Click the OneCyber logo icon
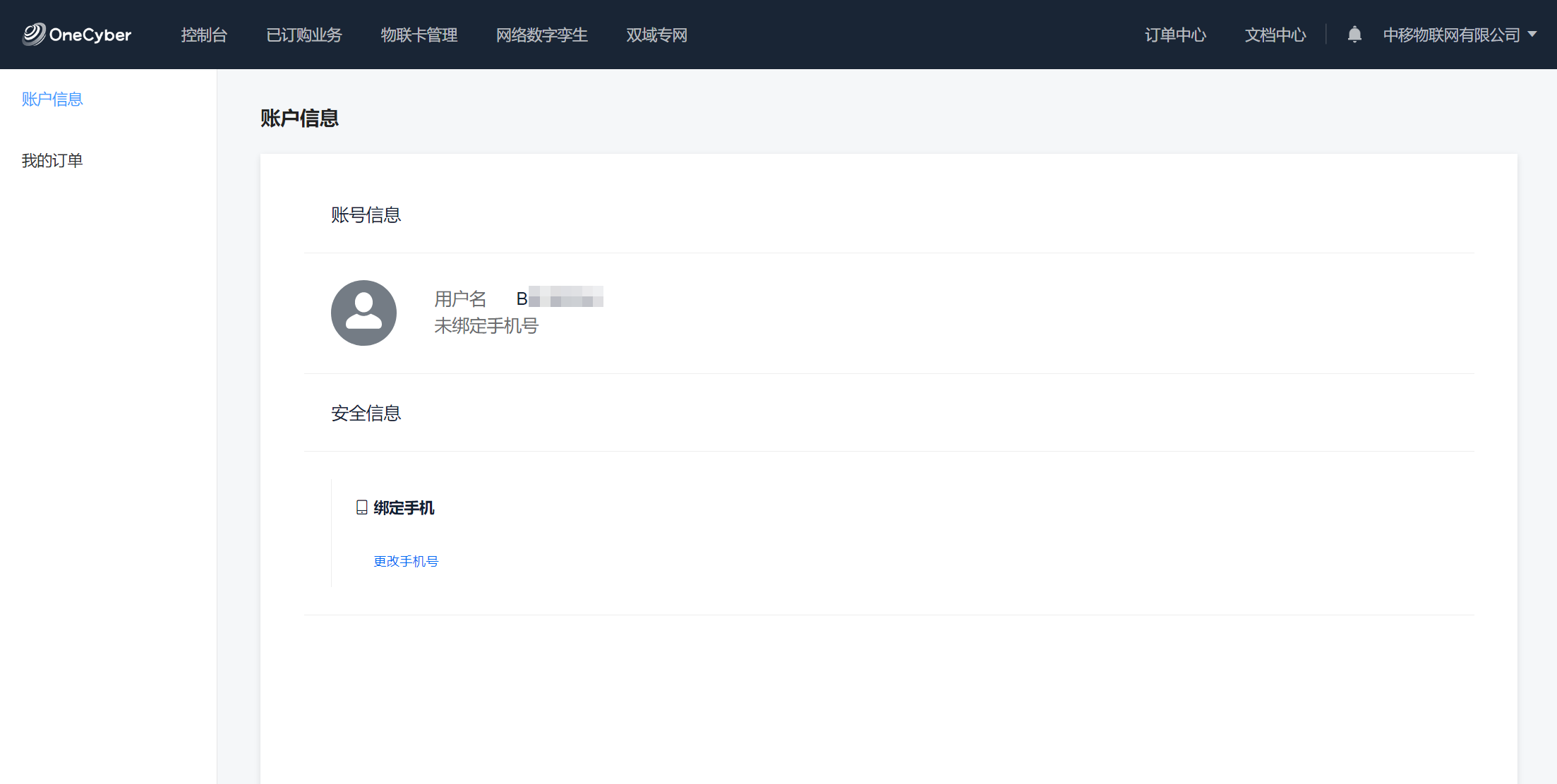This screenshot has width=1557, height=784. (33, 34)
